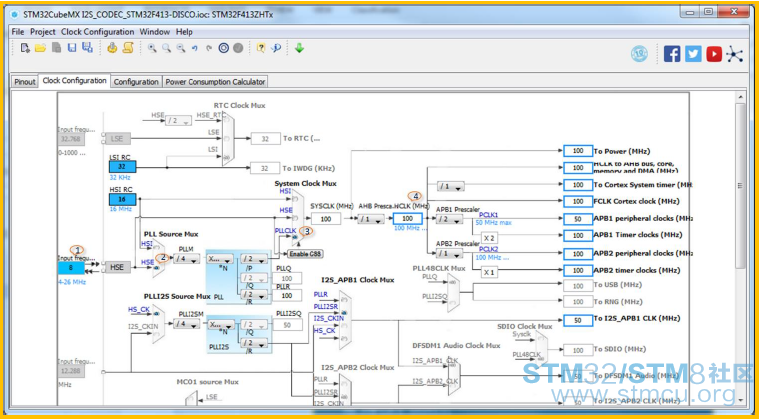Open the AHB Prescaler /1 dropdown
The width and height of the screenshot is (760, 419).
pyautogui.click(x=371, y=219)
